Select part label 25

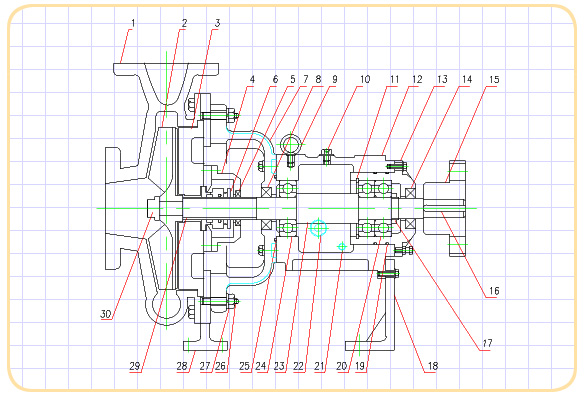244,366
